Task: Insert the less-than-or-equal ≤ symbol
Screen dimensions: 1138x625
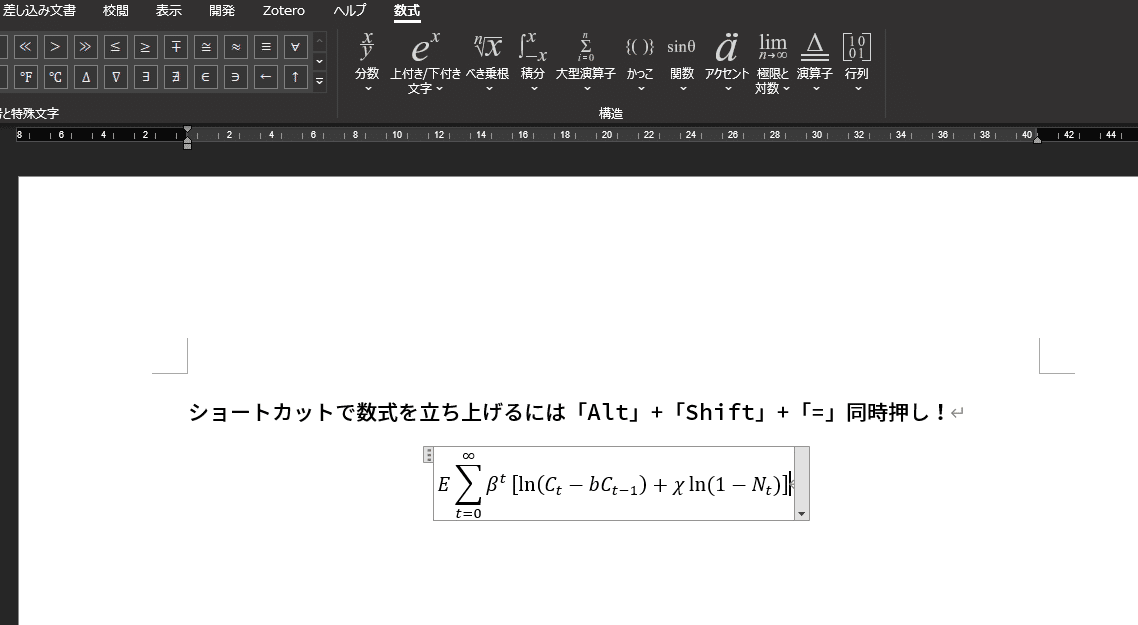Action: coord(115,47)
